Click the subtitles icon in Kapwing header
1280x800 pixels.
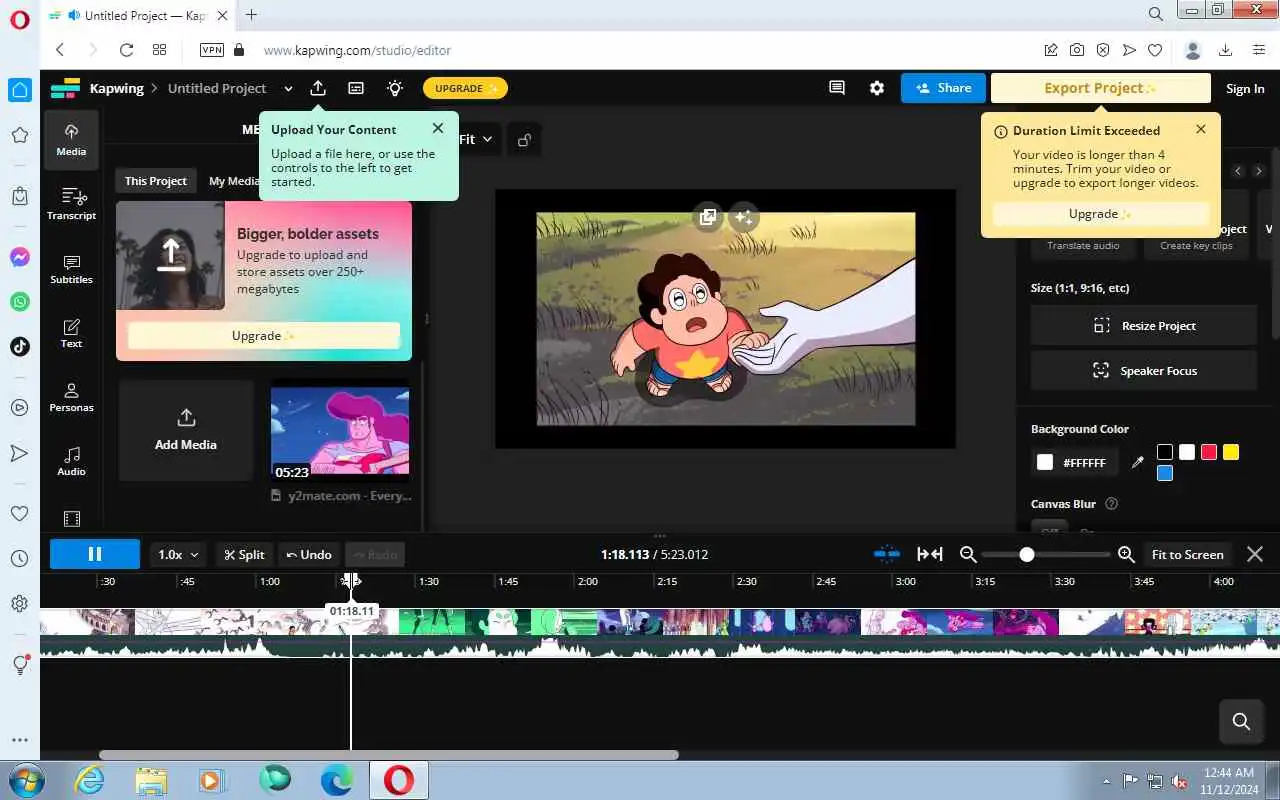coord(356,88)
